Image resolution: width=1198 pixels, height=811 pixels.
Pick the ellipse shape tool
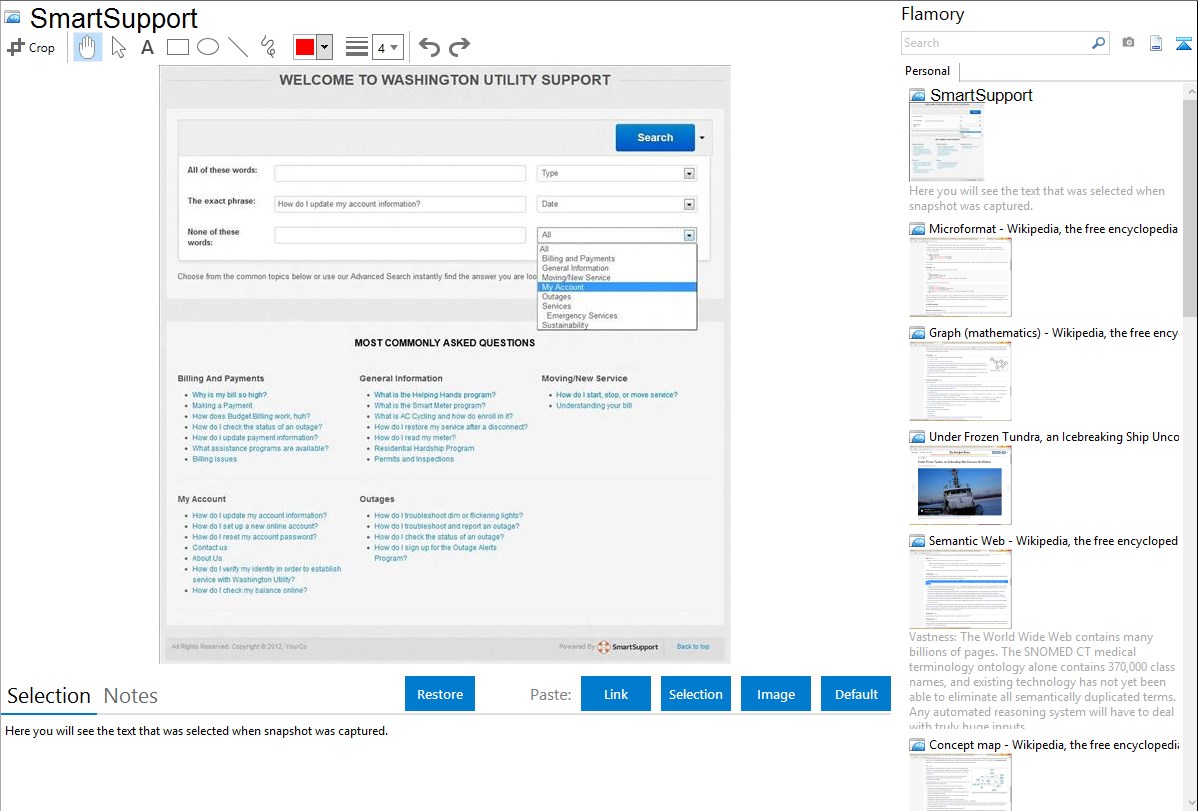208,47
